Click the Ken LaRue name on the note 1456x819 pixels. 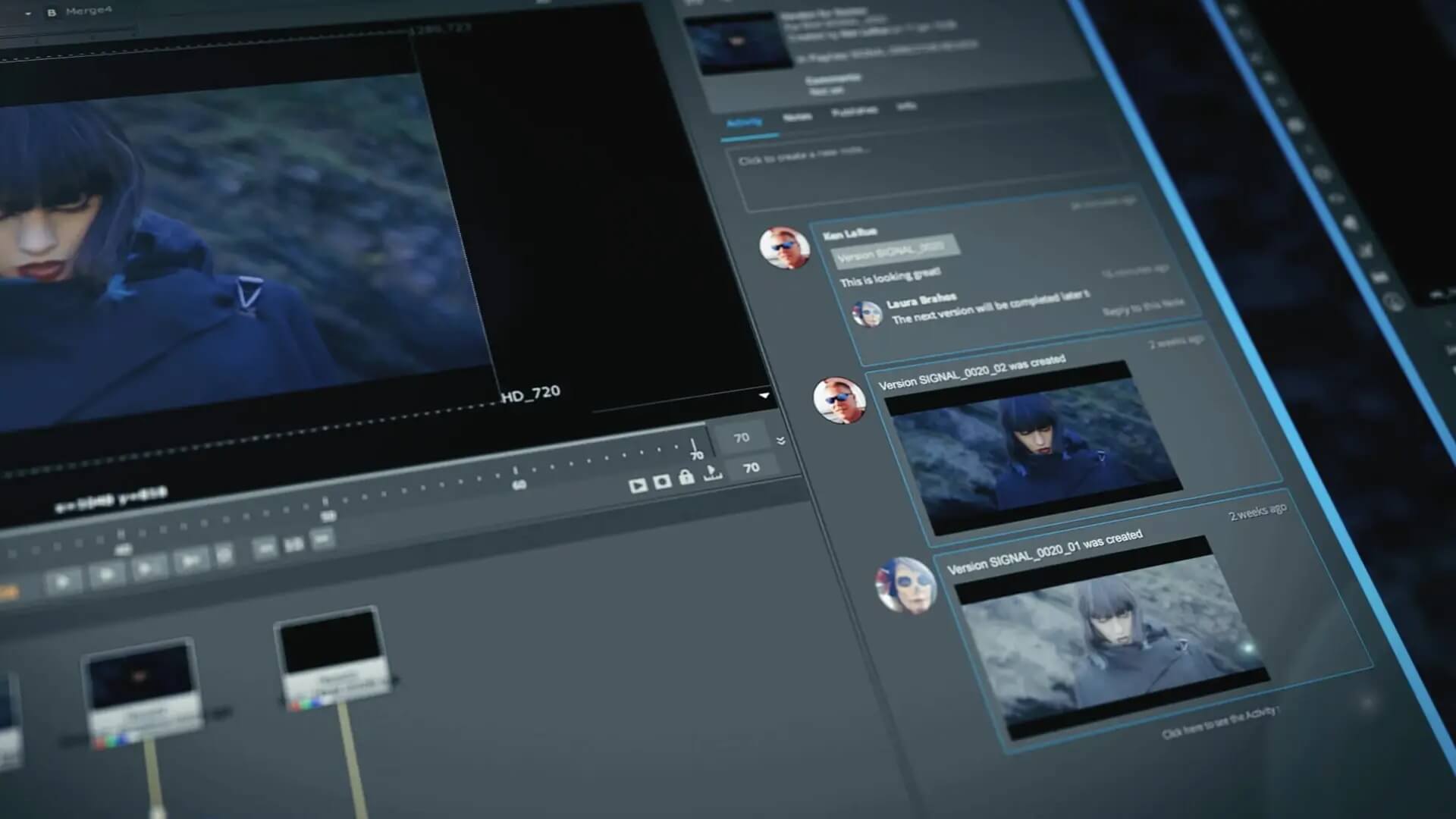coord(850,233)
